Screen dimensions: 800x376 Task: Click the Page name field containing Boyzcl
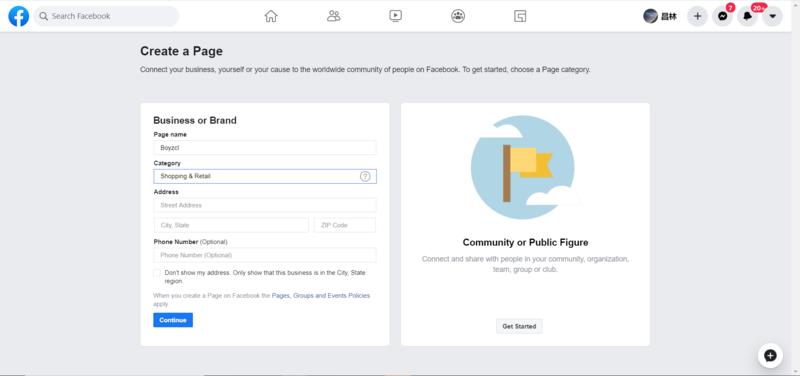[265, 148]
